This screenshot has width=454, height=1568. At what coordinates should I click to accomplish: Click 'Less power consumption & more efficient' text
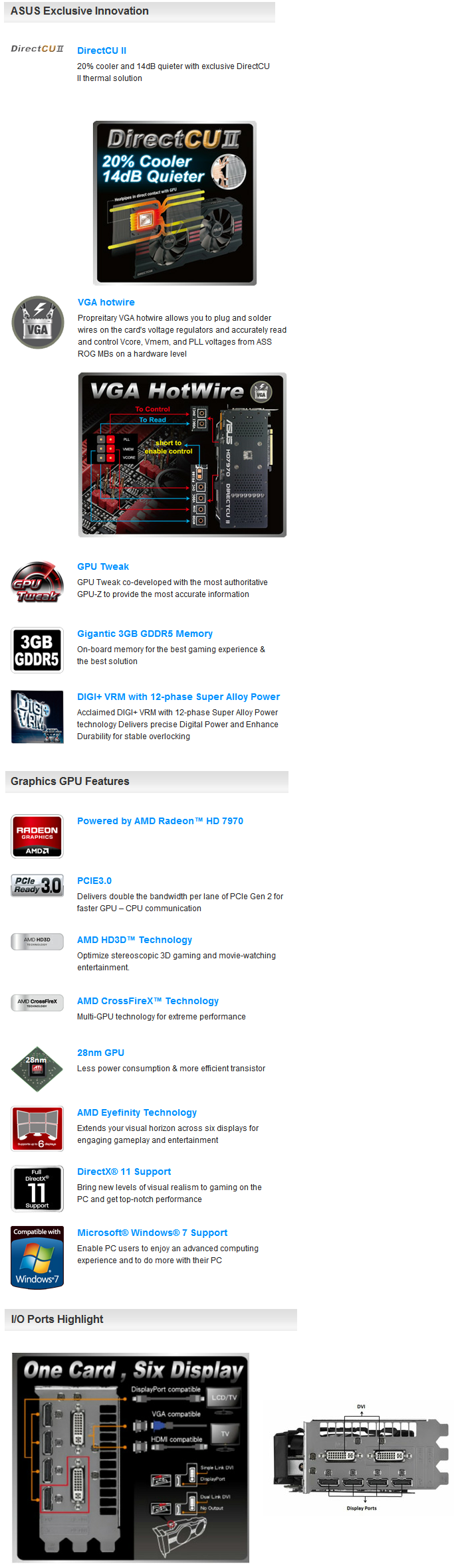[171, 1069]
